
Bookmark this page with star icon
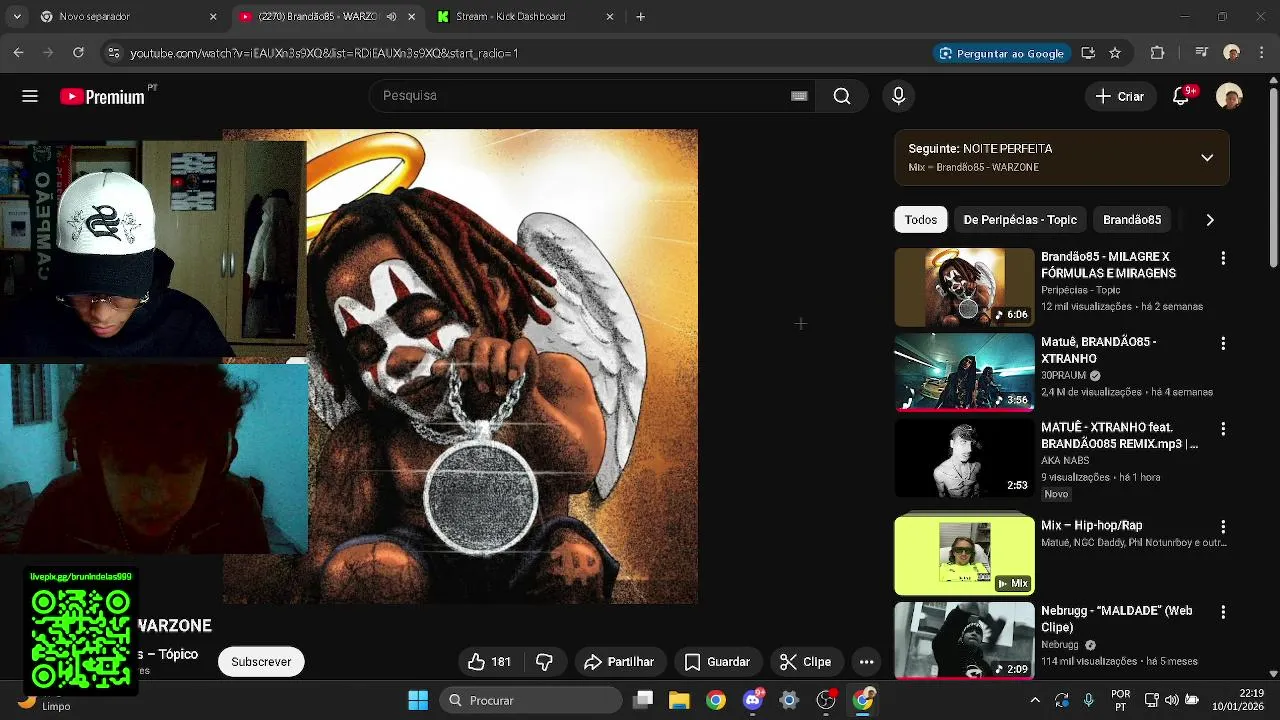(x=1115, y=53)
